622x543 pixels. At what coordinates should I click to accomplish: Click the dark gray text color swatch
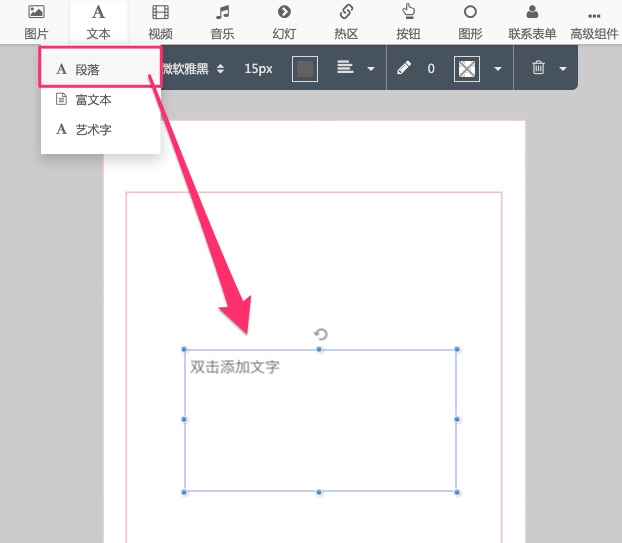pos(305,69)
